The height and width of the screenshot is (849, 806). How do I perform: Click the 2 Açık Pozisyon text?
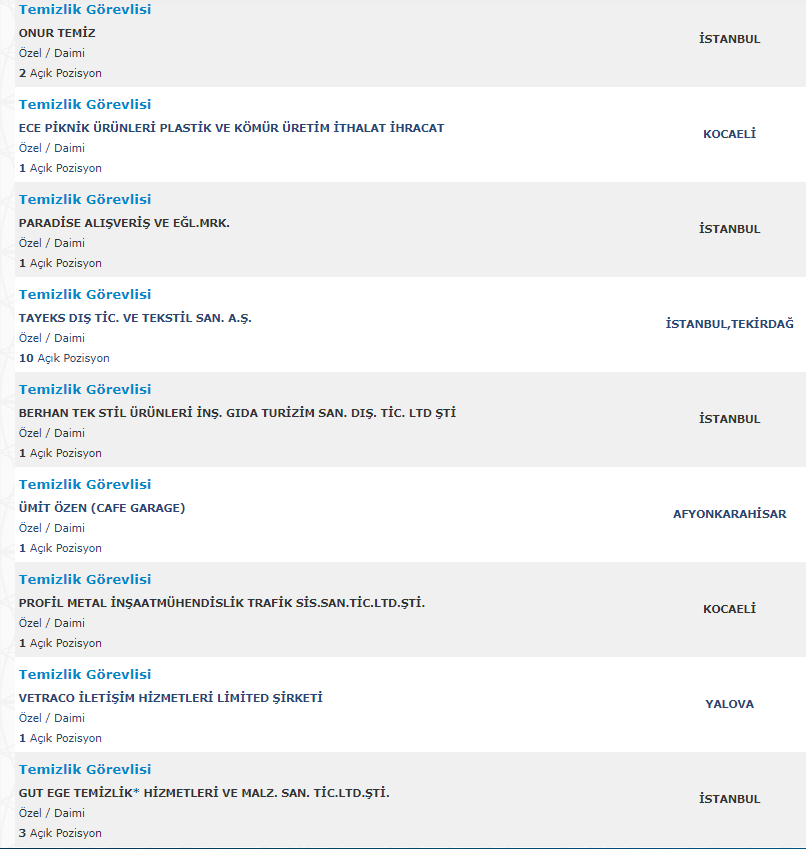(60, 73)
